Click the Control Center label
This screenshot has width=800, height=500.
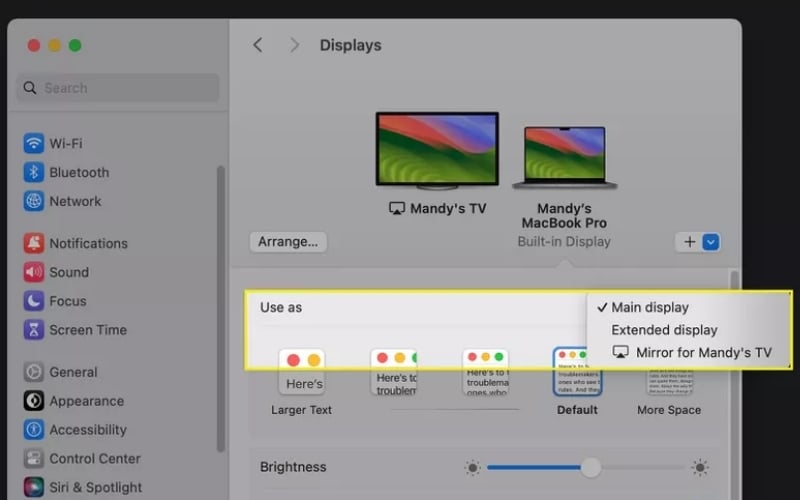point(95,459)
